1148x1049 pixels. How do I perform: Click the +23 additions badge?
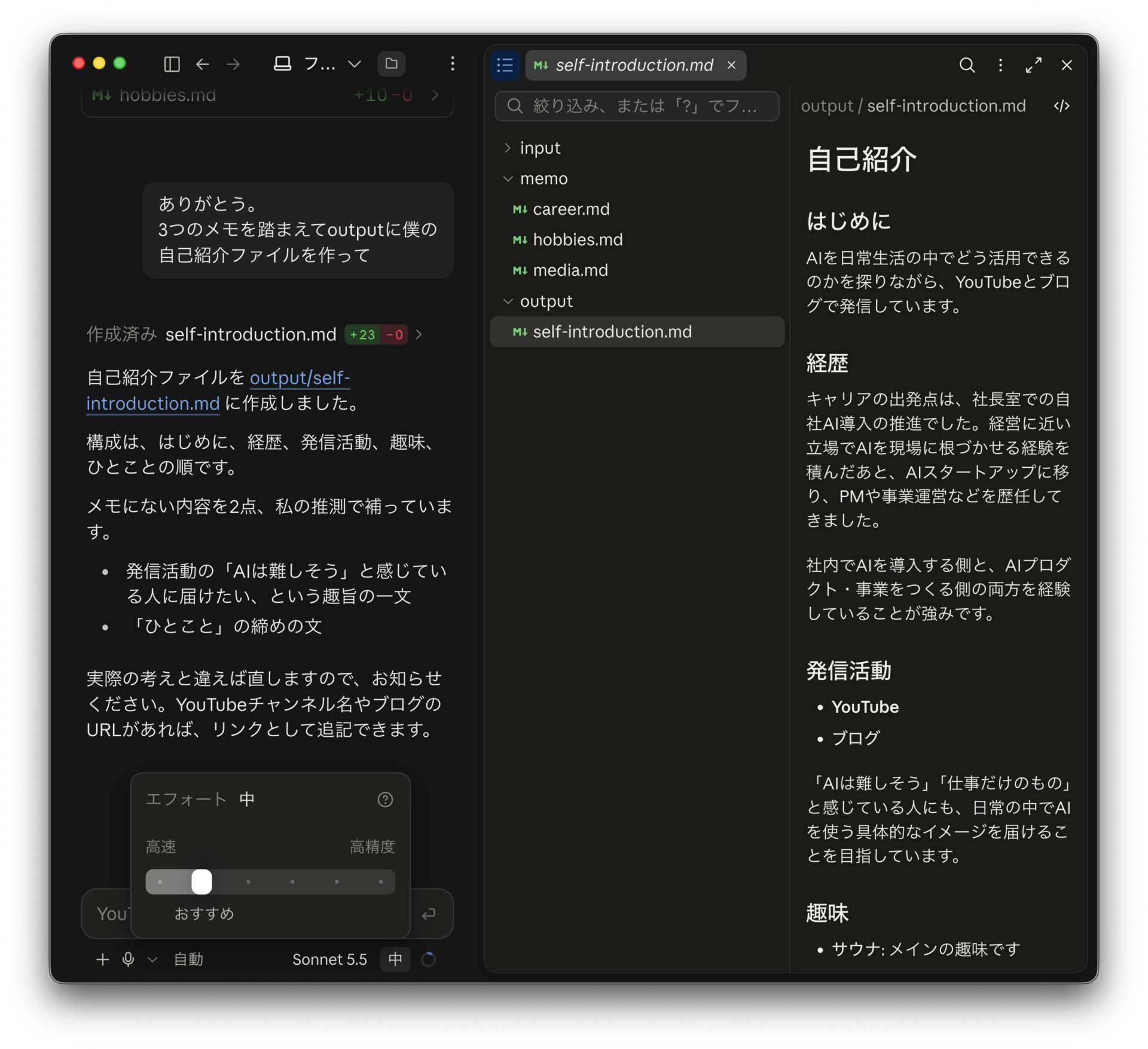click(362, 334)
